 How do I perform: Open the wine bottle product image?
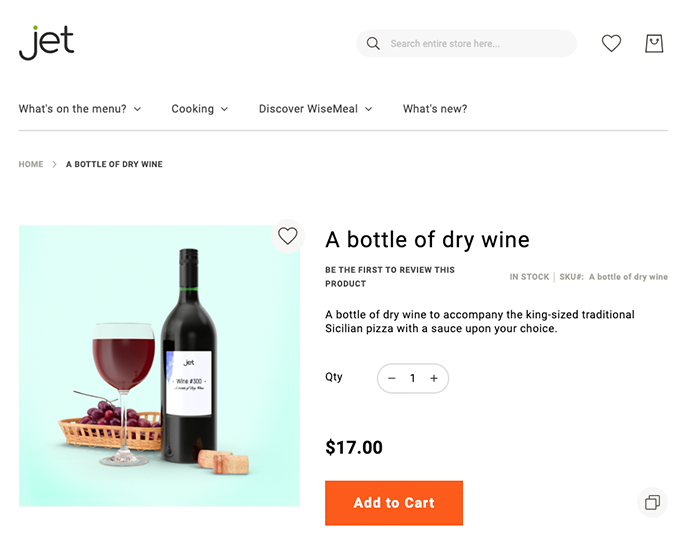click(x=159, y=366)
